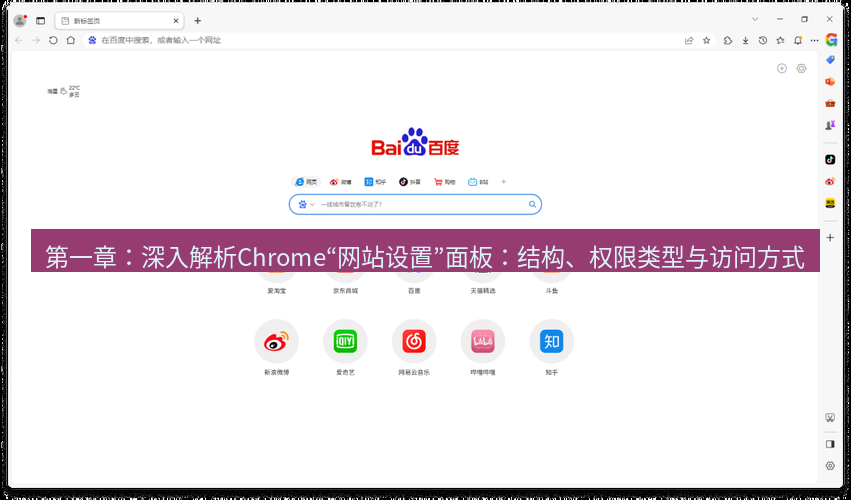The height and width of the screenshot is (500, 851).
Task: Open sidebar settings gear at bottom
Action: click(830, 466)
